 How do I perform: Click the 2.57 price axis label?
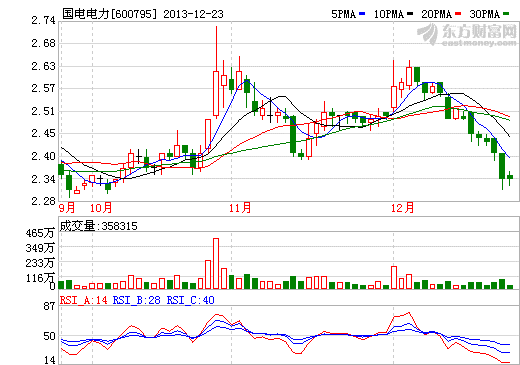point(43,88)
